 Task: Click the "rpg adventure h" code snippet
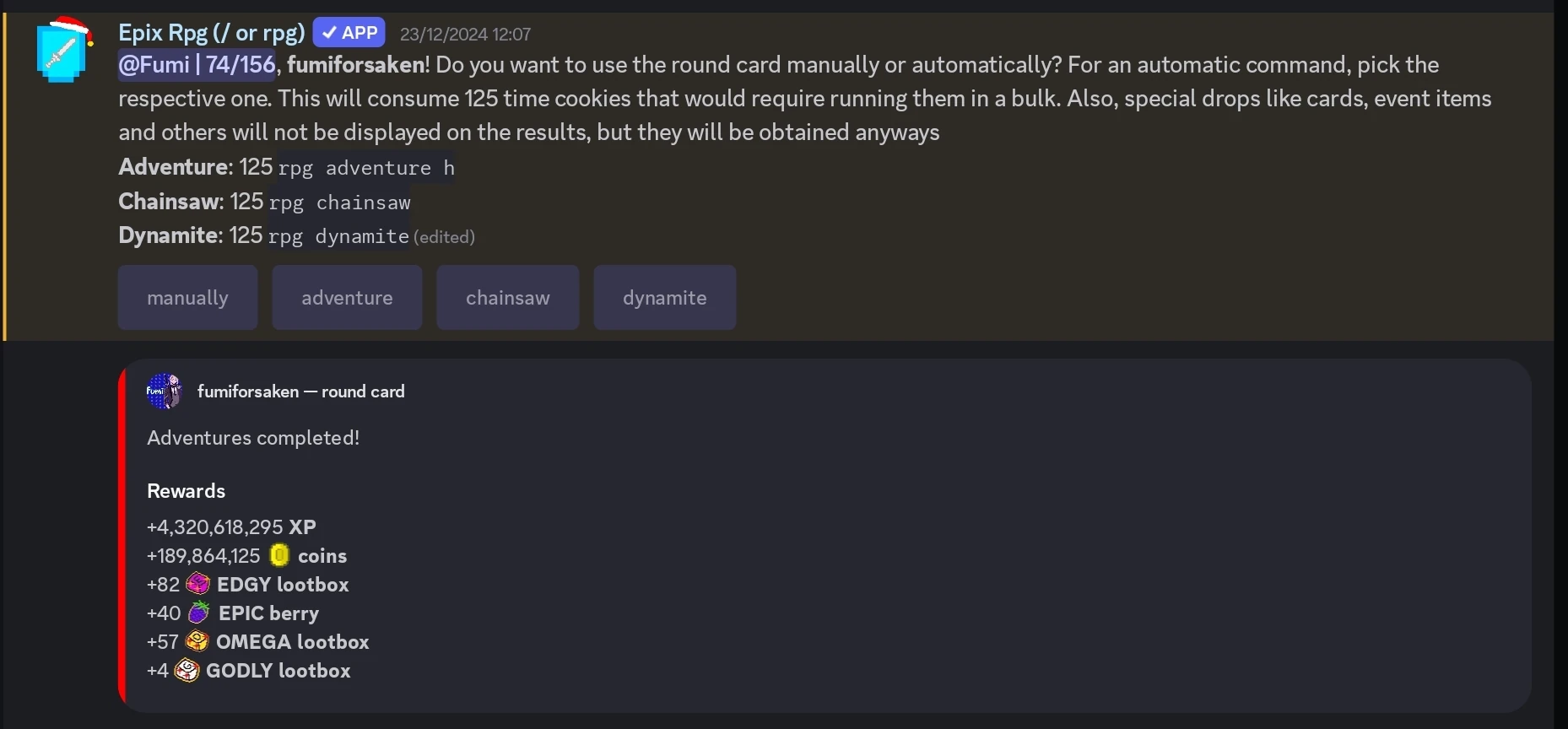point(366,168)
